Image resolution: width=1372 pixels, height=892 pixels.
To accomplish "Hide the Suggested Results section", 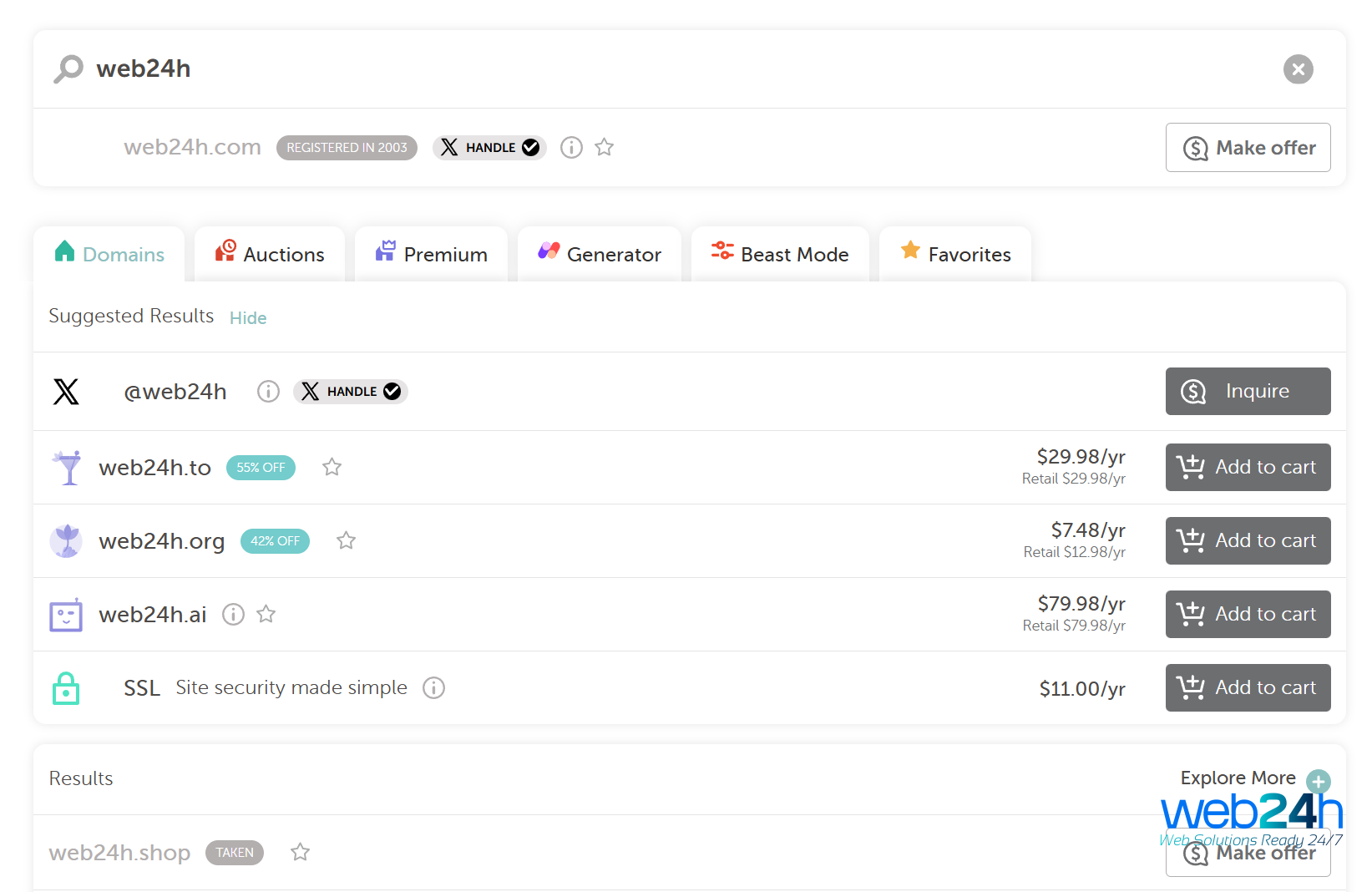I will [x=248, y=318].
